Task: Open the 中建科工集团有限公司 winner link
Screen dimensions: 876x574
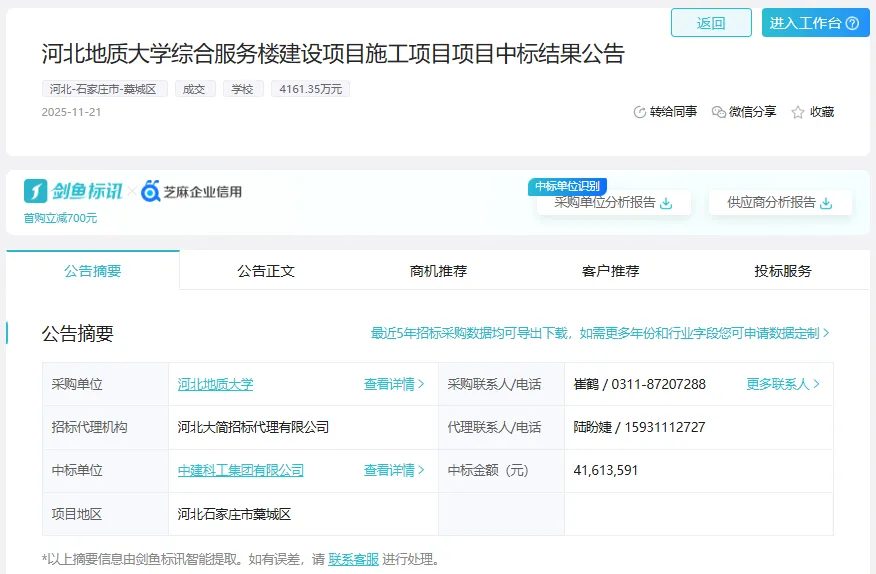Action: coord(241,470)
